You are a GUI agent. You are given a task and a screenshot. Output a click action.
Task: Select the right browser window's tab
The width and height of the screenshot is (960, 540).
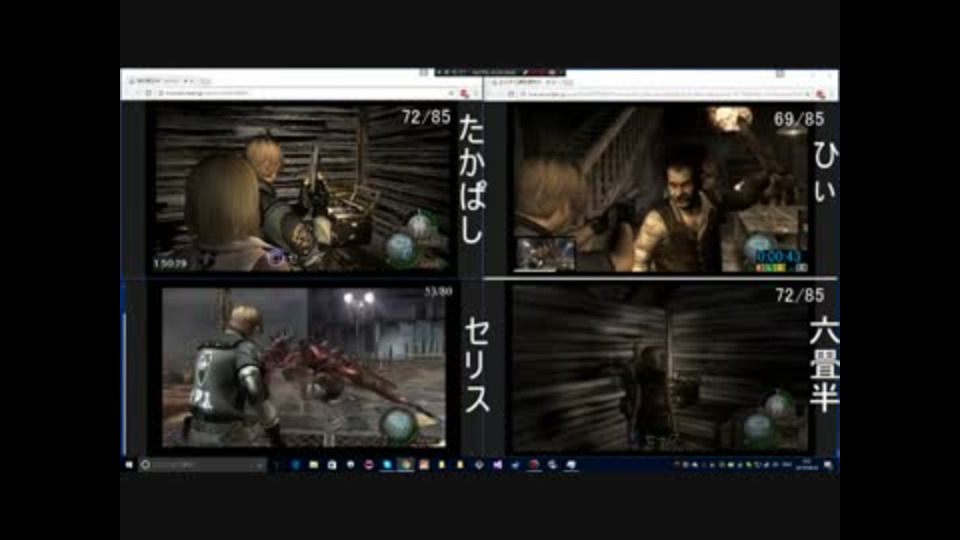[x=529, y=81]
